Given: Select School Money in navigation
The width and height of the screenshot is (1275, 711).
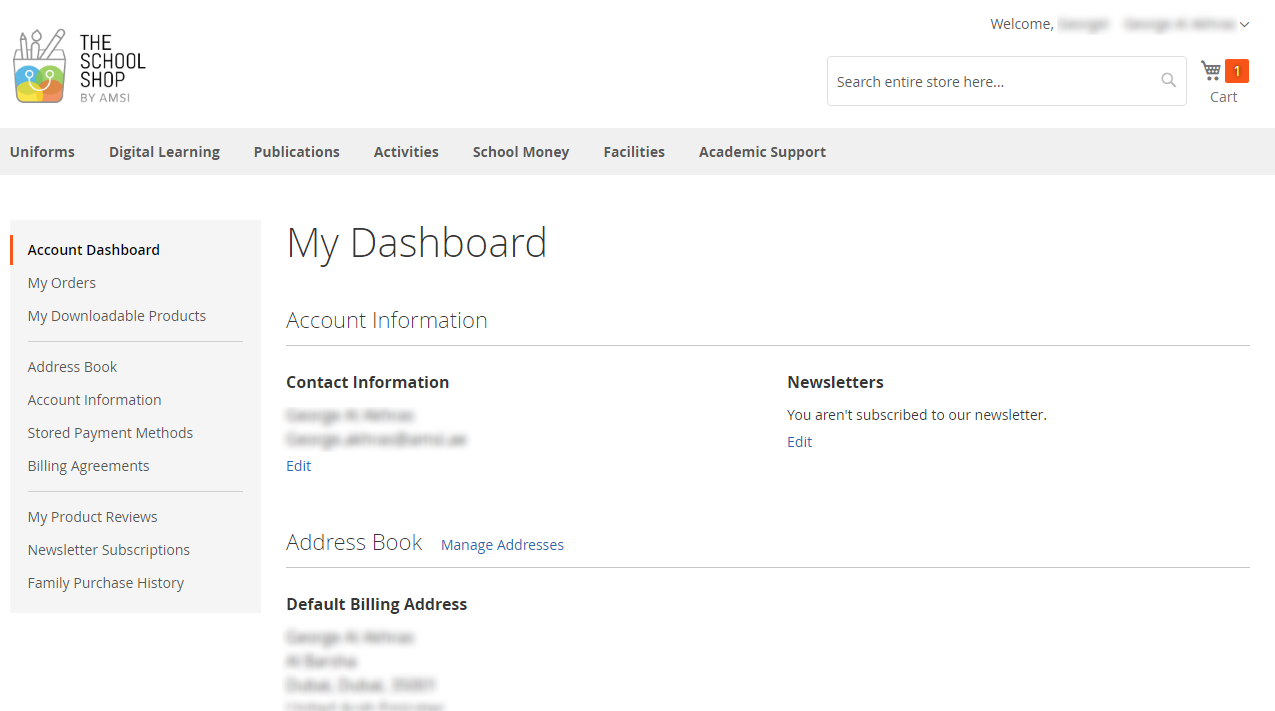Looking at the screenshot, I should pos(520,152).
